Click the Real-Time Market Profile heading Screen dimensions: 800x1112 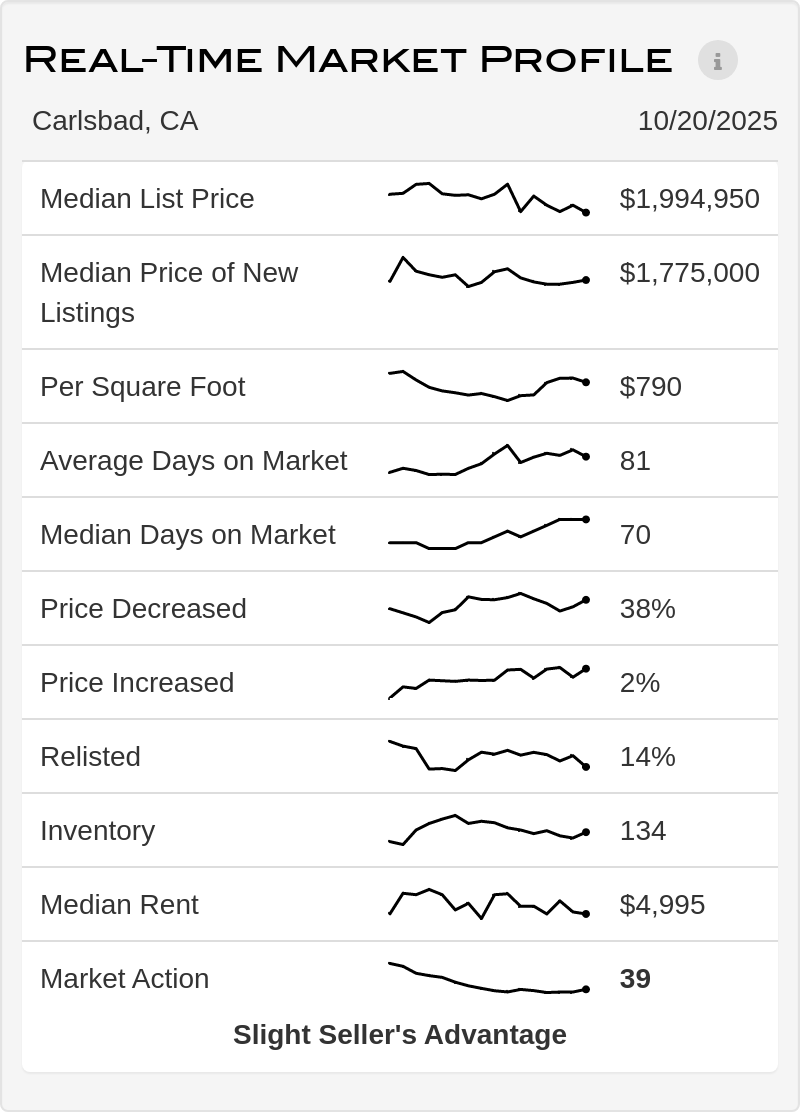coord(348,60)
